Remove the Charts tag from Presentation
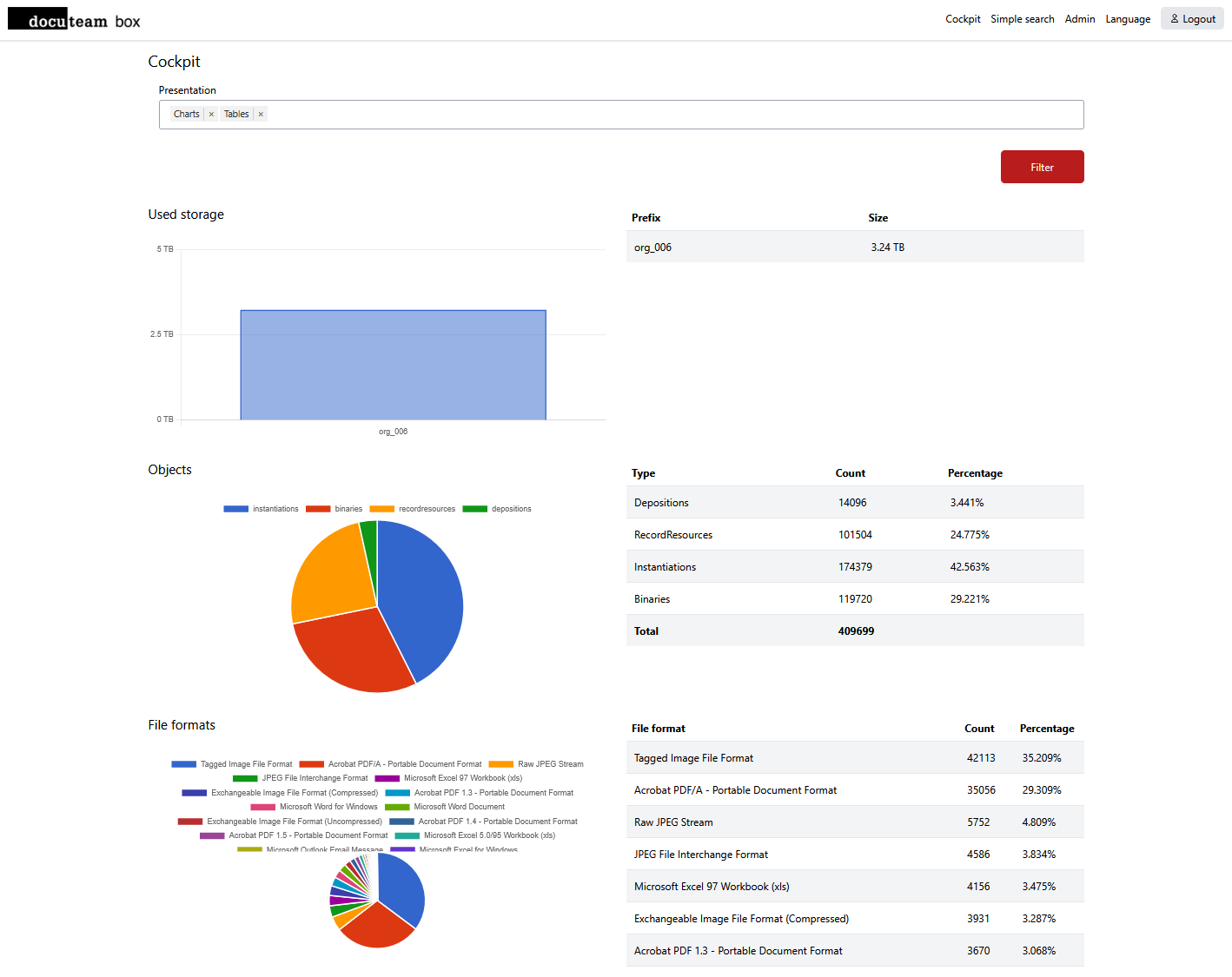The height and width of the screenshot is (977, 1232). (x=211, y=115)
